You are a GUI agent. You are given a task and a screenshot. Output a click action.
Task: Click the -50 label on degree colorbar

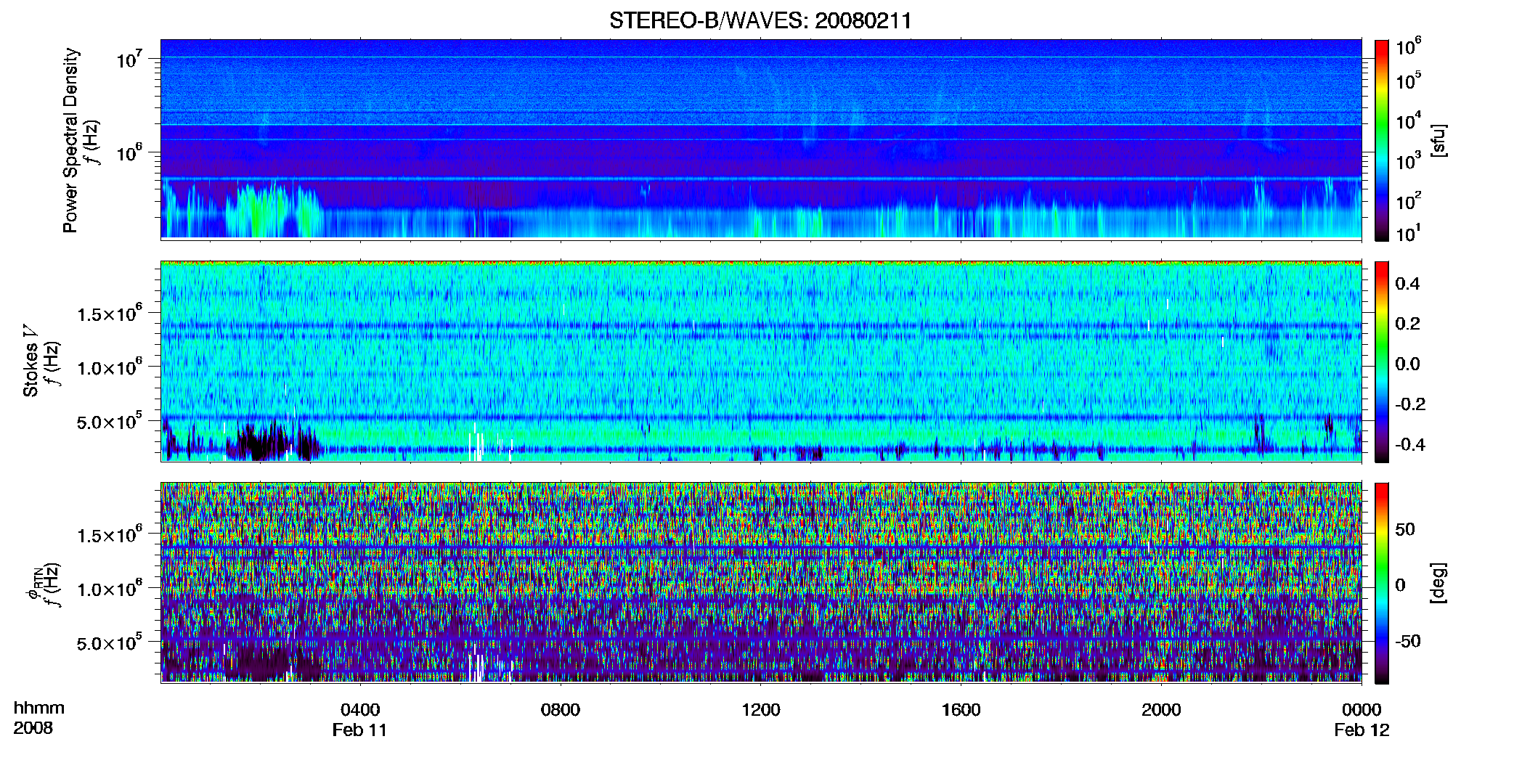tap(1407, 642)
